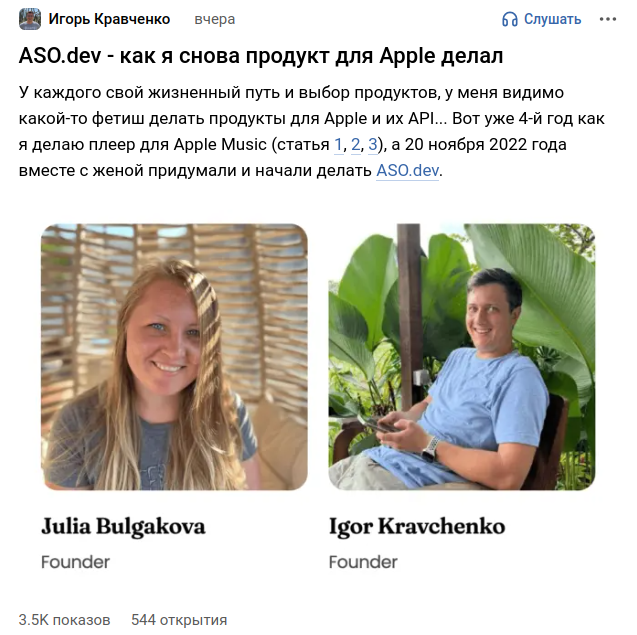Open article link 3 in the text

[x=373, y=145]
